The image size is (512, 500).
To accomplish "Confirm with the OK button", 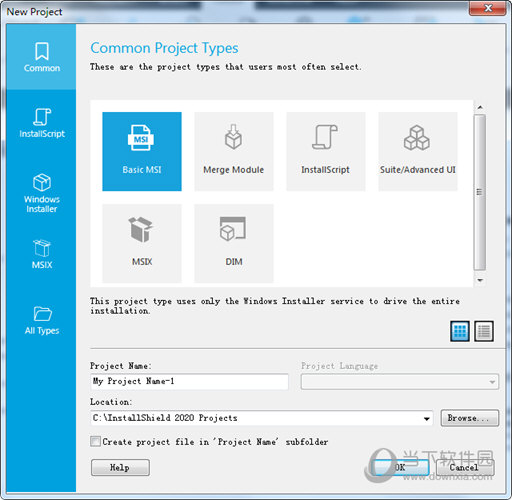I will pos(400,468).
